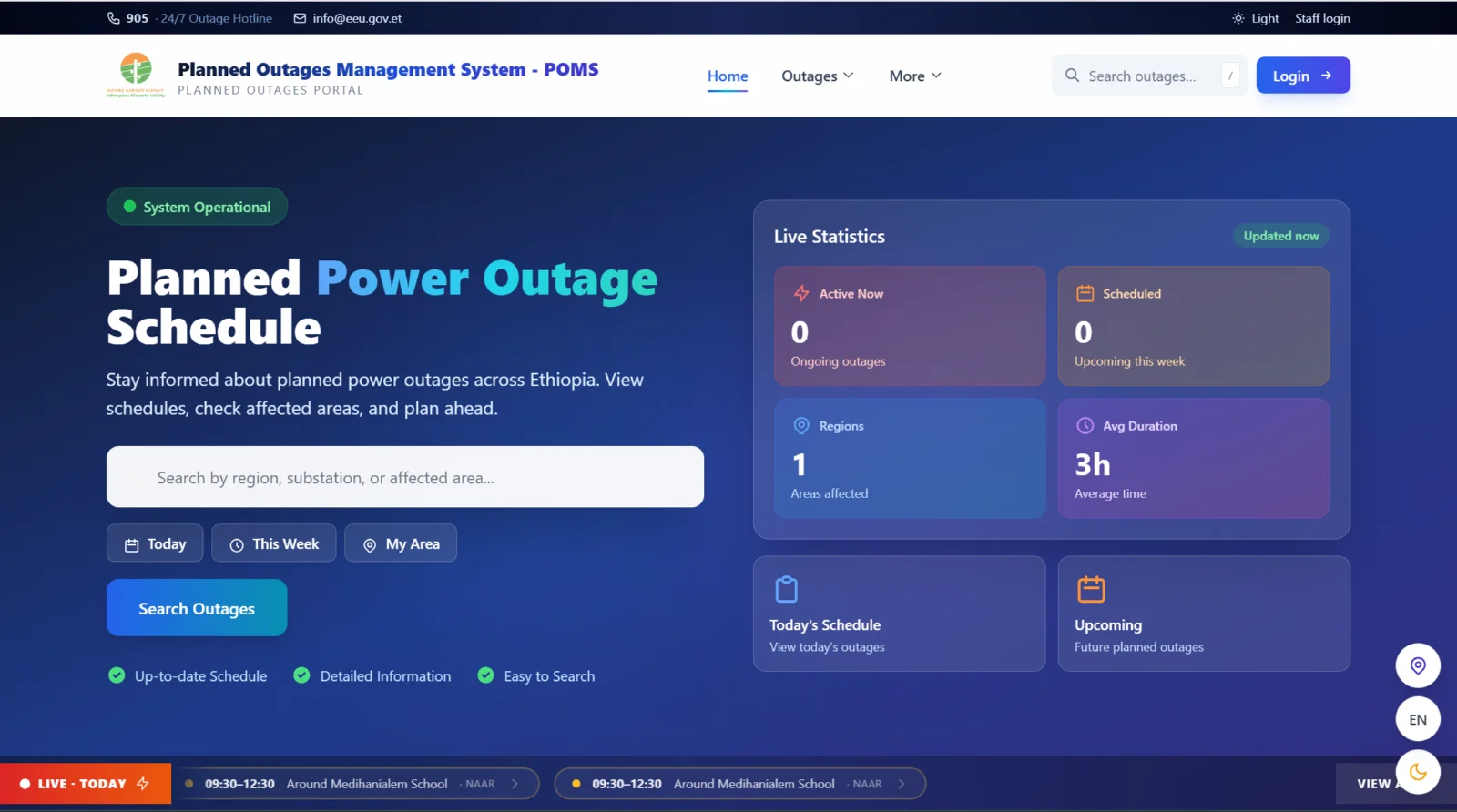Click the pin icon on the Regions card
The height and width of the screenshot is (812, 1457).
801,425
